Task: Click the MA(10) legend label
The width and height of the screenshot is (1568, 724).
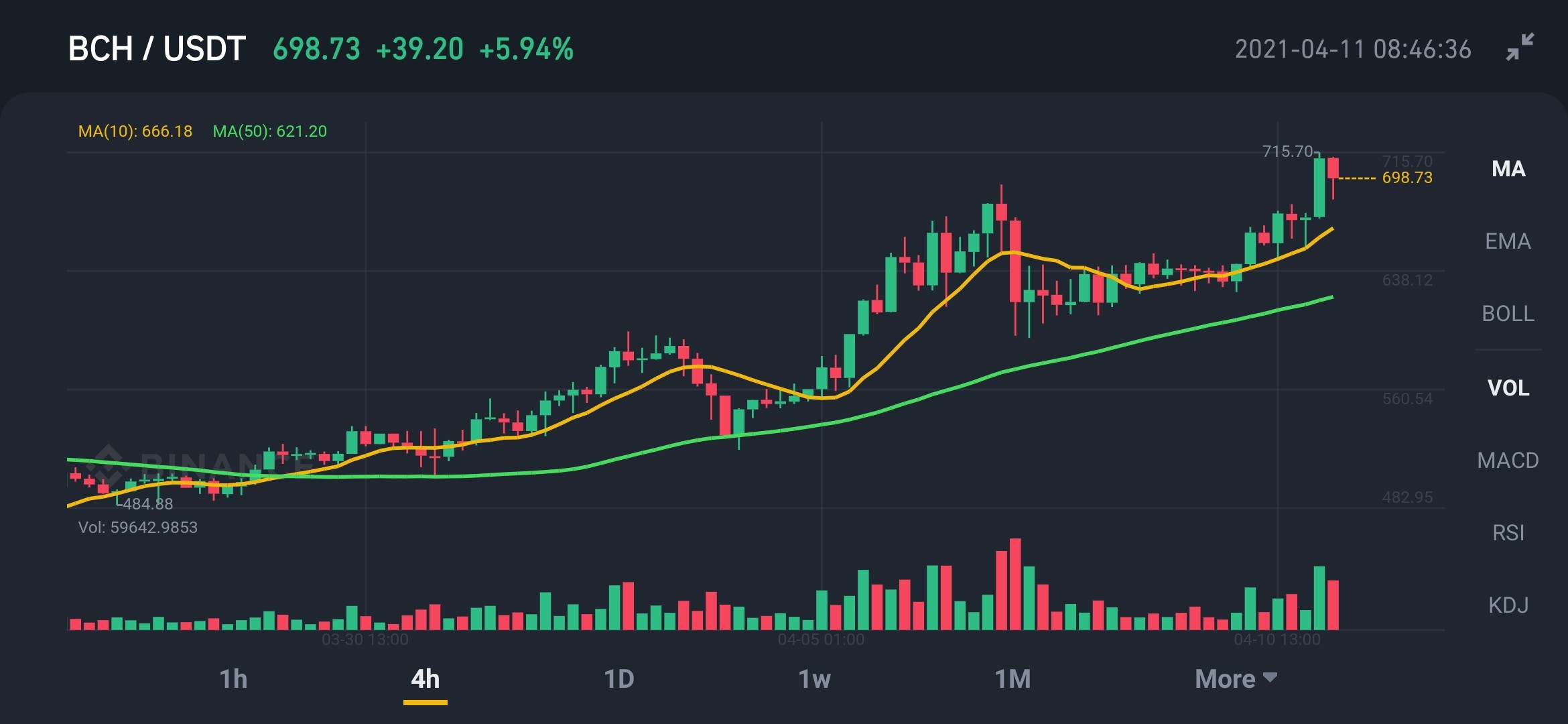Action: click(135, 131)
